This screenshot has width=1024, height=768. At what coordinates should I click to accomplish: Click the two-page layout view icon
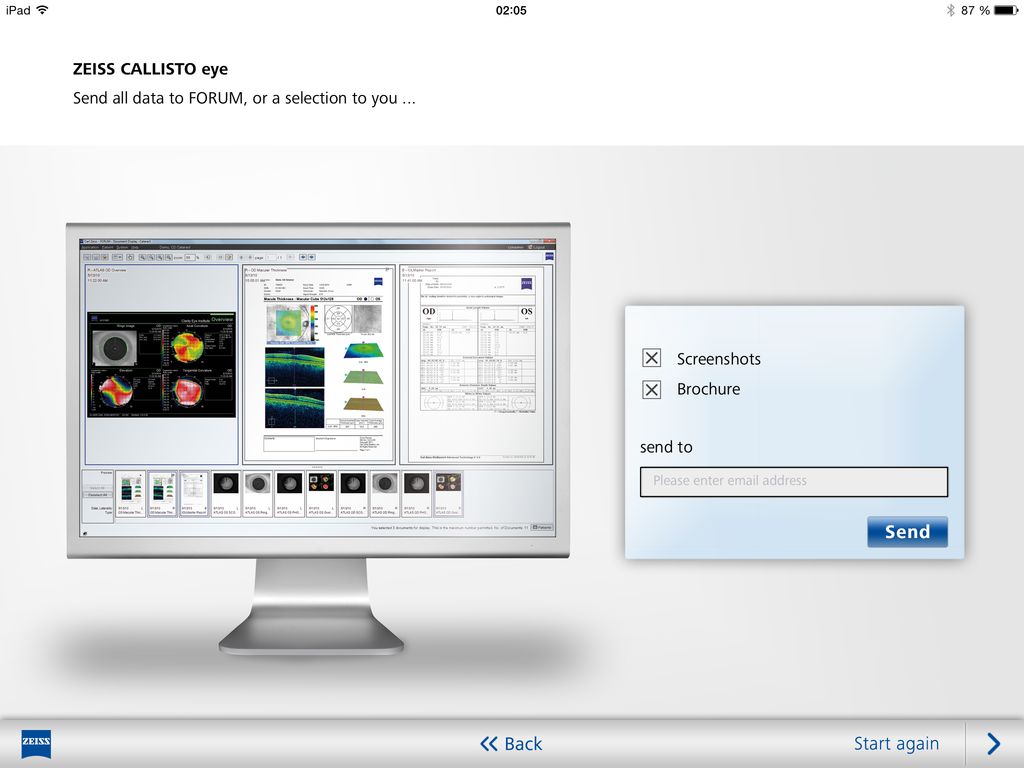(x=96, y=258)
